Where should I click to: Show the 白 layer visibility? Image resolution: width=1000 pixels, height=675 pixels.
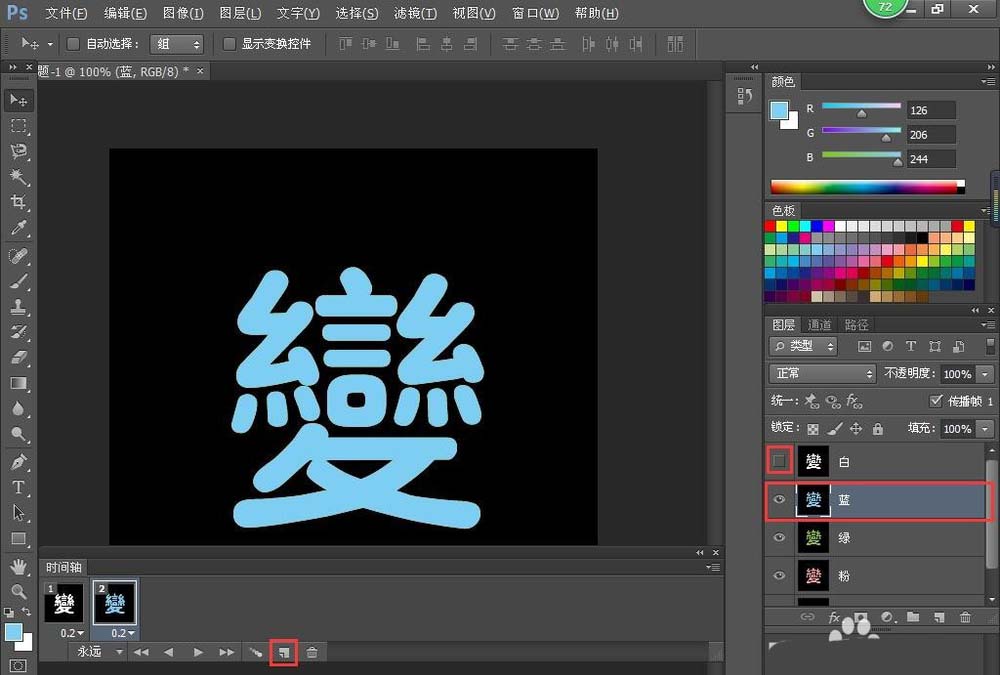click(779, 461)
